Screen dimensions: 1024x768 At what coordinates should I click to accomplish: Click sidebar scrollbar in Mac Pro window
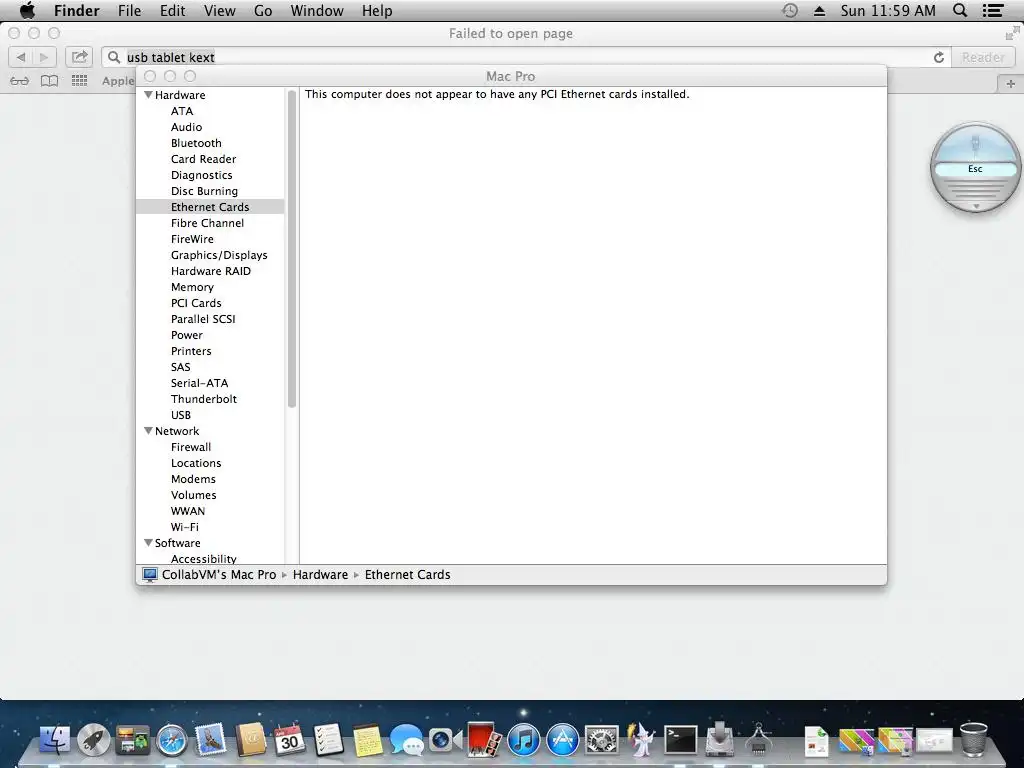tap(292, 248)
